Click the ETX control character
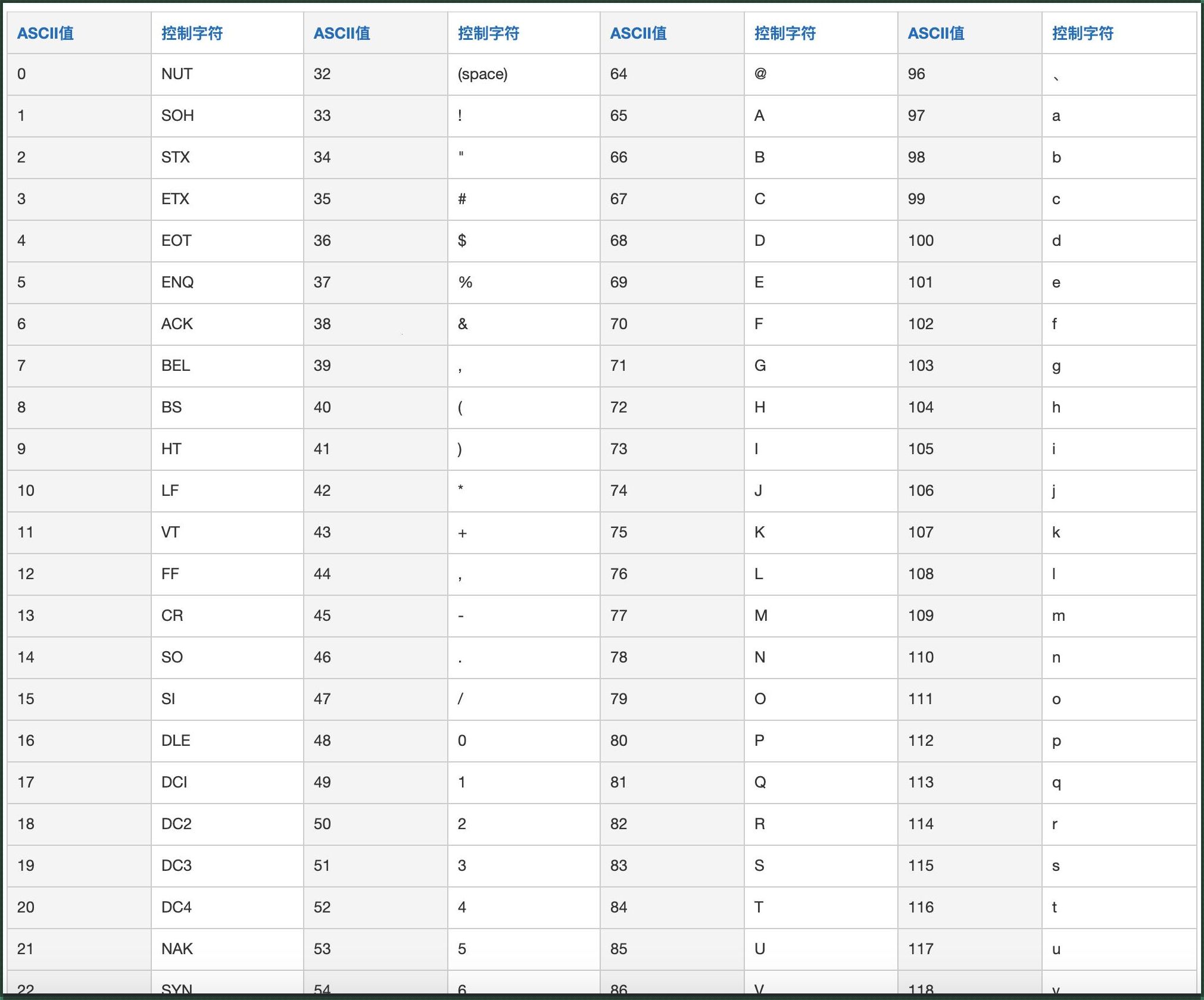Viewport: 1204px width, 1000px height. [x=227, y=199]
